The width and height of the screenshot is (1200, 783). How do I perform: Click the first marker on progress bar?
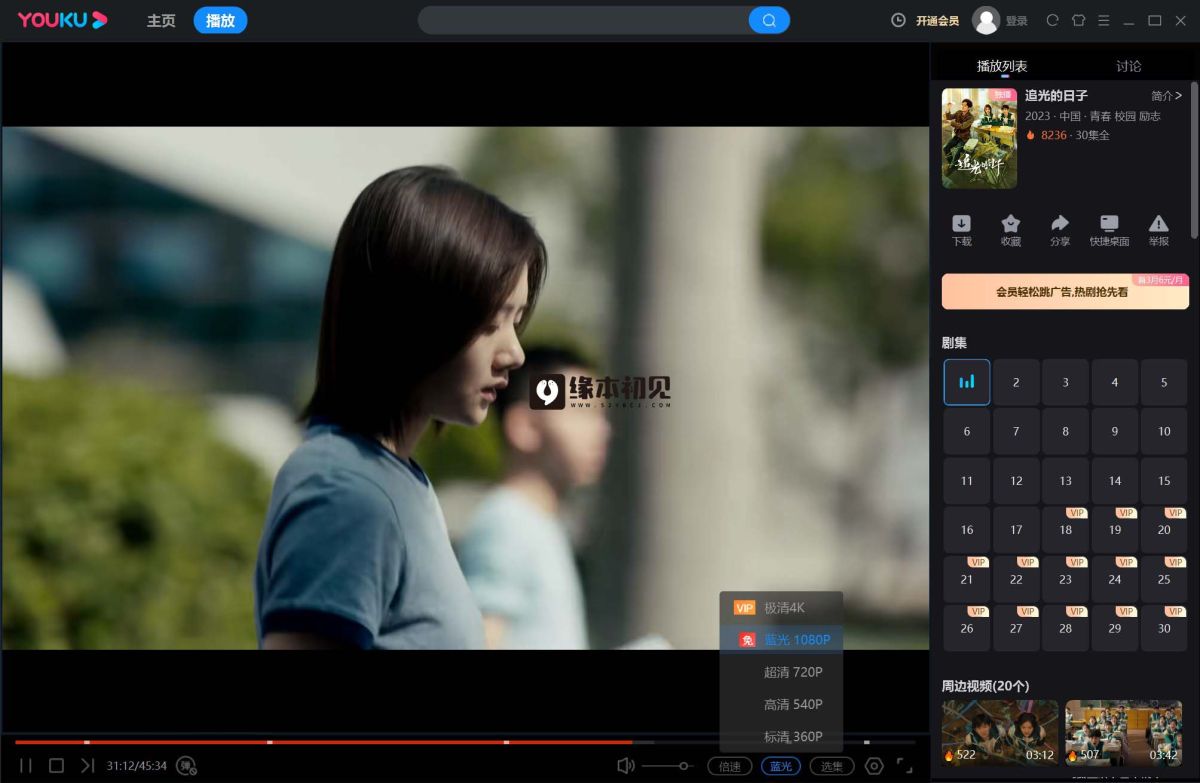coord(87,742)
